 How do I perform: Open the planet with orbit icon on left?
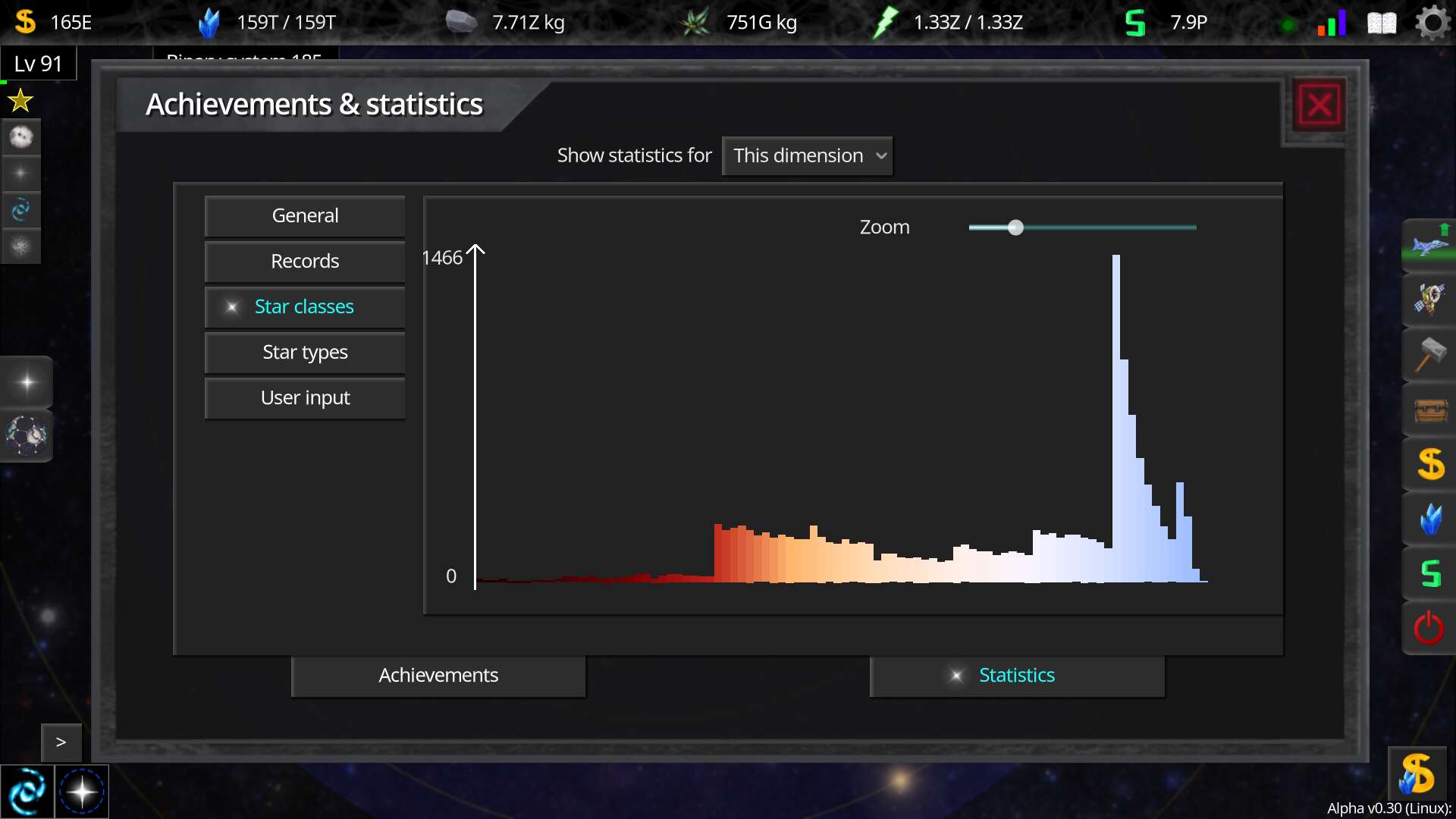click(27, 436)
